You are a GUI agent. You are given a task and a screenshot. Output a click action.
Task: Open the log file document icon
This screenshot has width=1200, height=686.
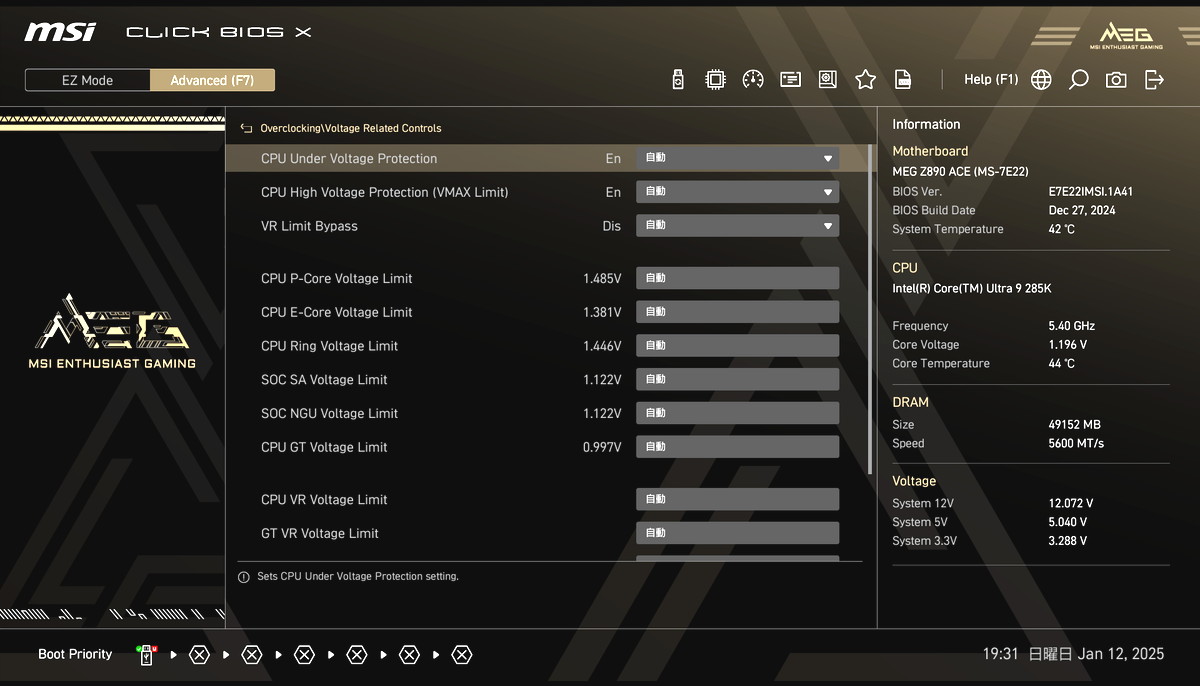[902, 80]
